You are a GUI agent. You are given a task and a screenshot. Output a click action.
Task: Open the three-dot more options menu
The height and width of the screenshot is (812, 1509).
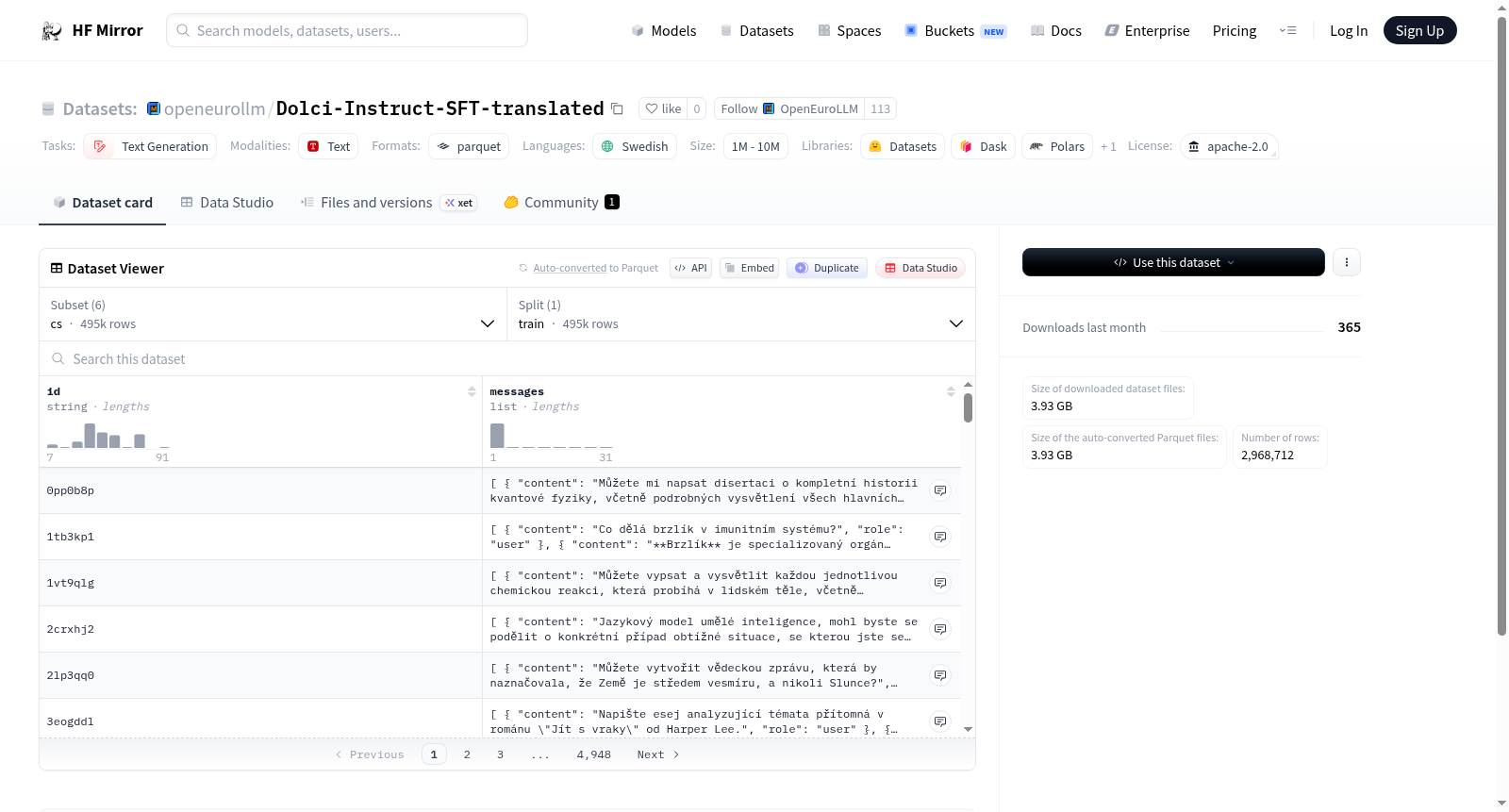1347,262
